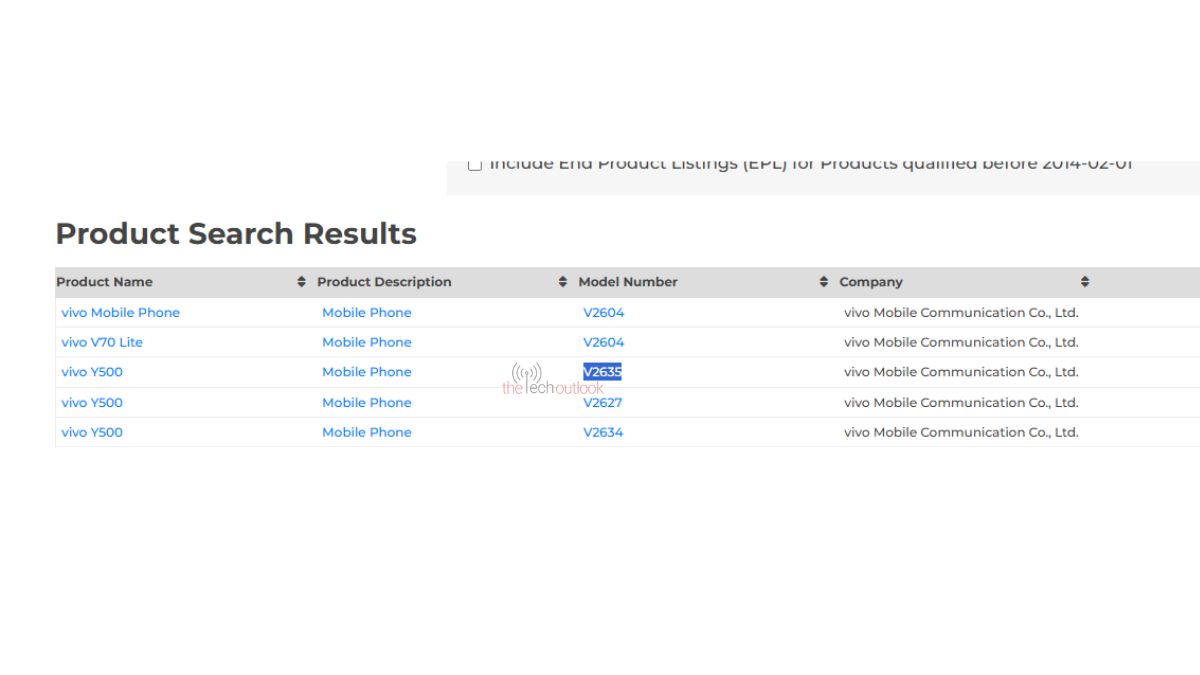Viewport: 1200px width, 675px height.
Task: Open model V2604 in vivo V70 Lite row
Action: point(604,342)
